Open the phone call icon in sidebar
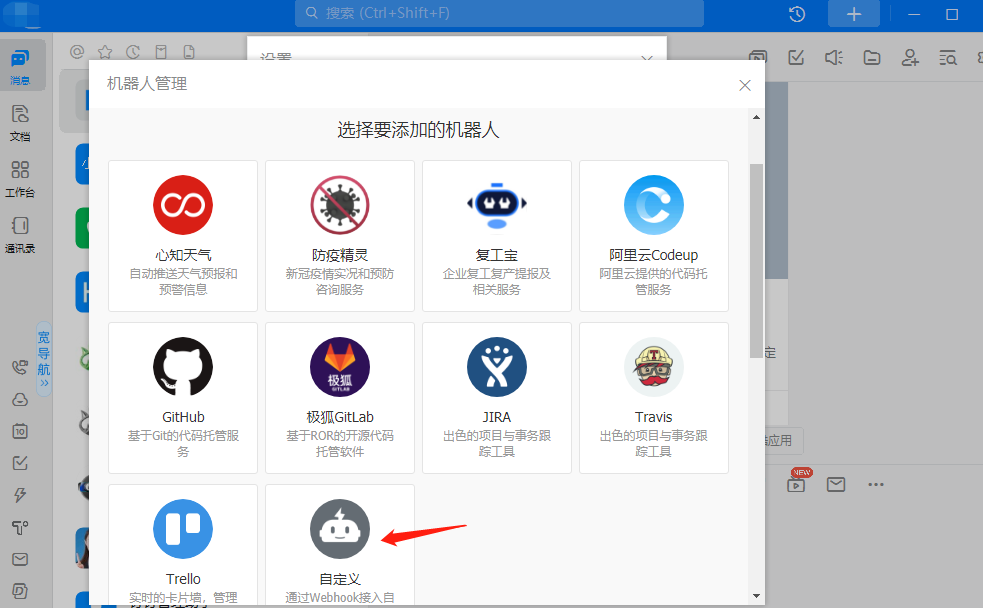Screen dimensions: 983x608 20,367
